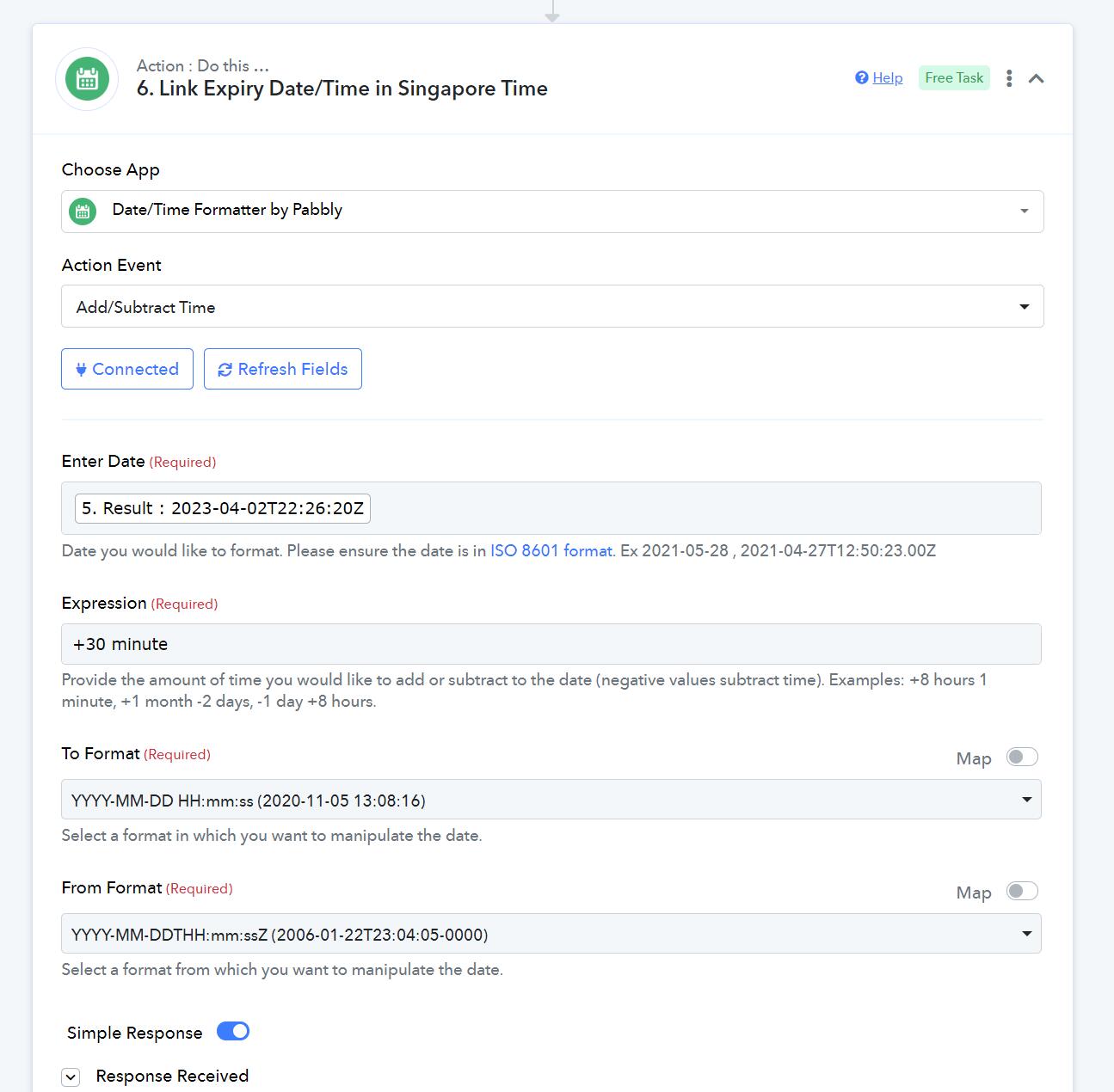Click the refresh arrows icon
The width and height of the screenshot is (1114, 1092).
pyautogui.click(x=225, y=370)
